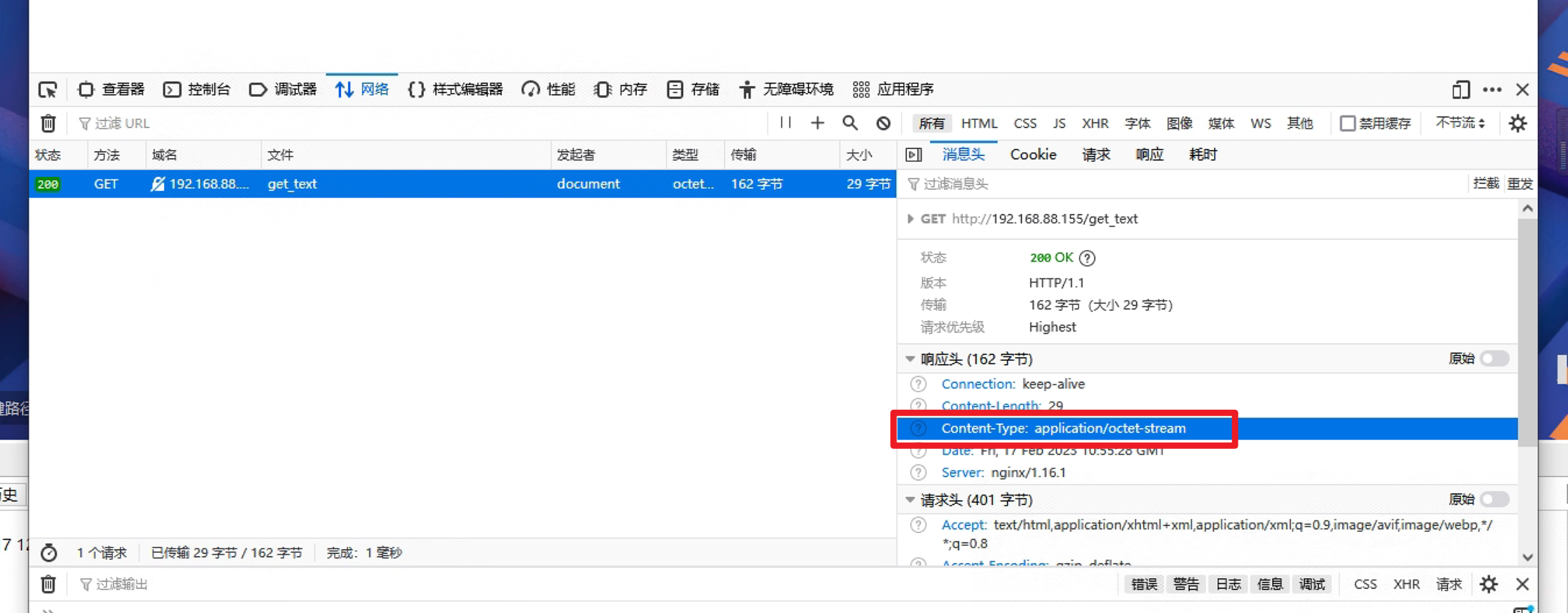Click the 拦截 block button
1568x613 pixels.
pos(1486,184)
